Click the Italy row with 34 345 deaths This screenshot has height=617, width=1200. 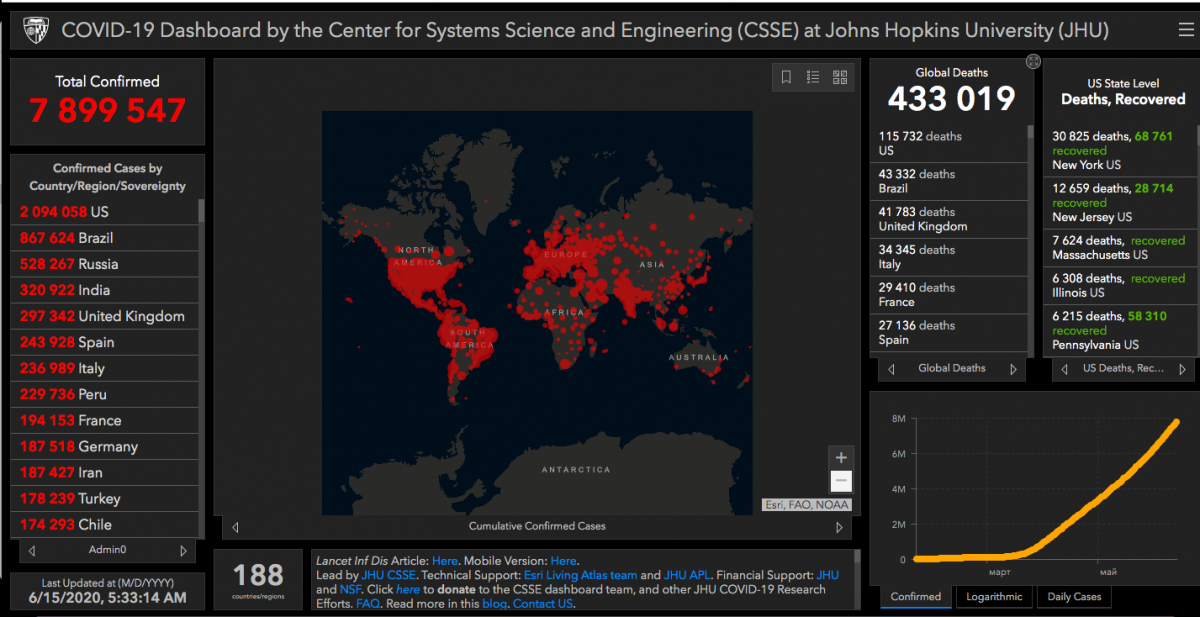[x=949, y=257]
